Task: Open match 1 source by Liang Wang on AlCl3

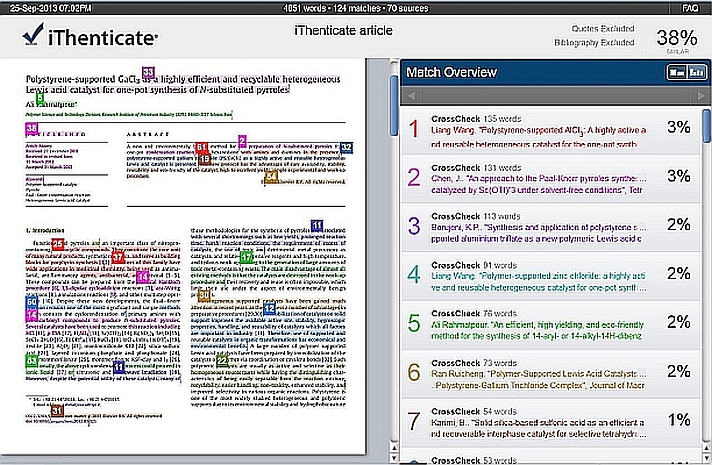Action: (550, 131)
